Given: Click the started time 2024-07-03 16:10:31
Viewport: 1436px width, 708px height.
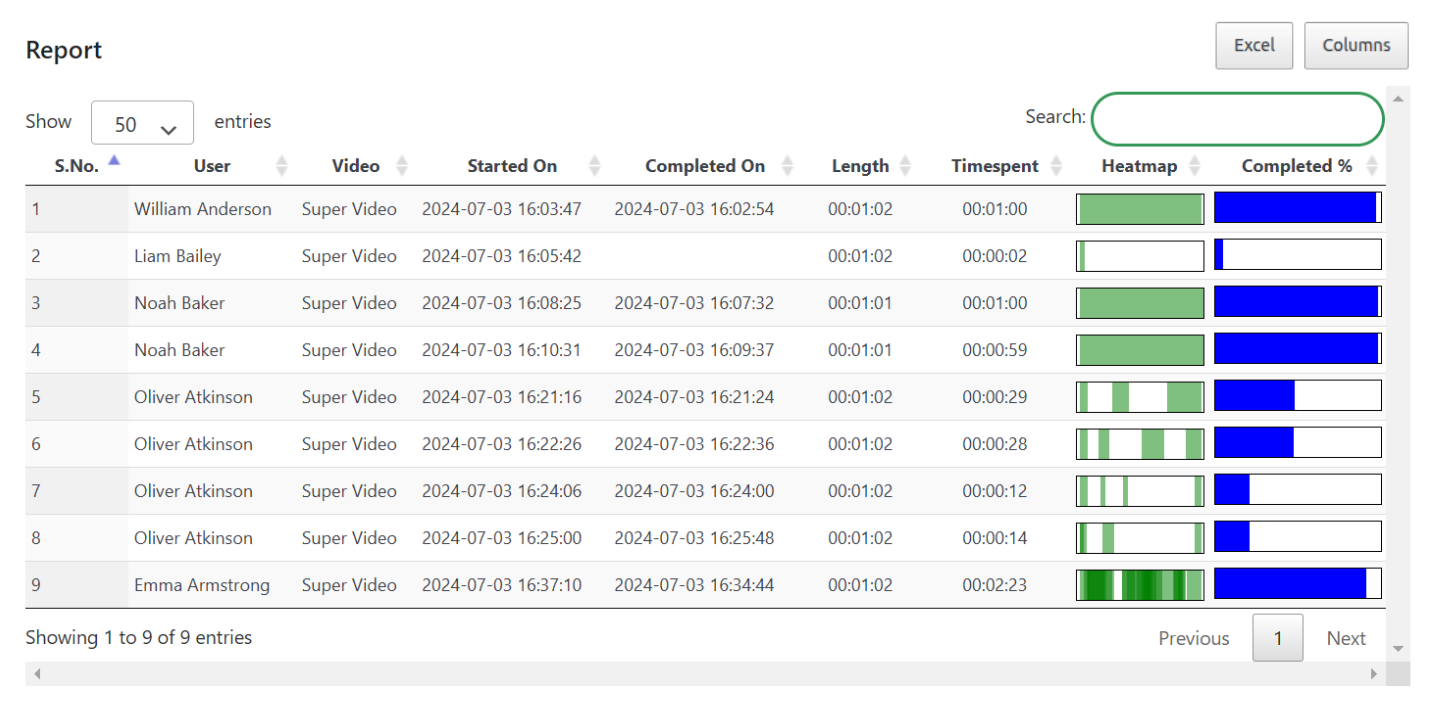Looking at the screenshot, I should coord(502,350).
